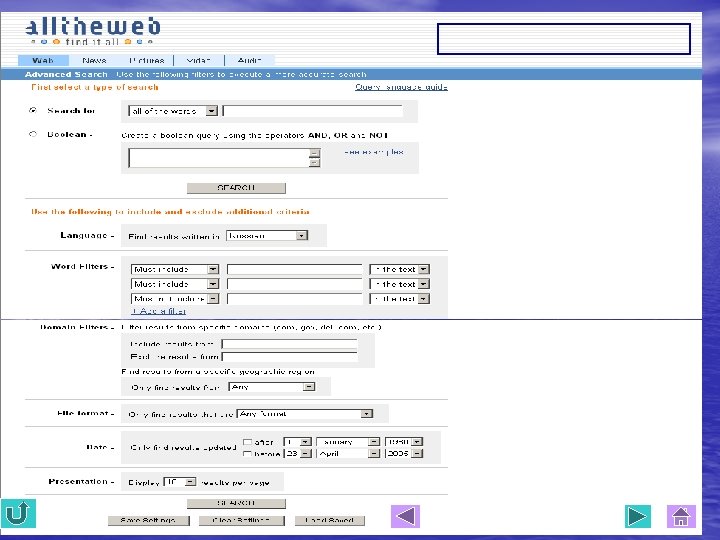Image resolution: width=720 pixels, height=540 pixels.
Task: Select the "Search for" radio button
Action: (33, 110)
